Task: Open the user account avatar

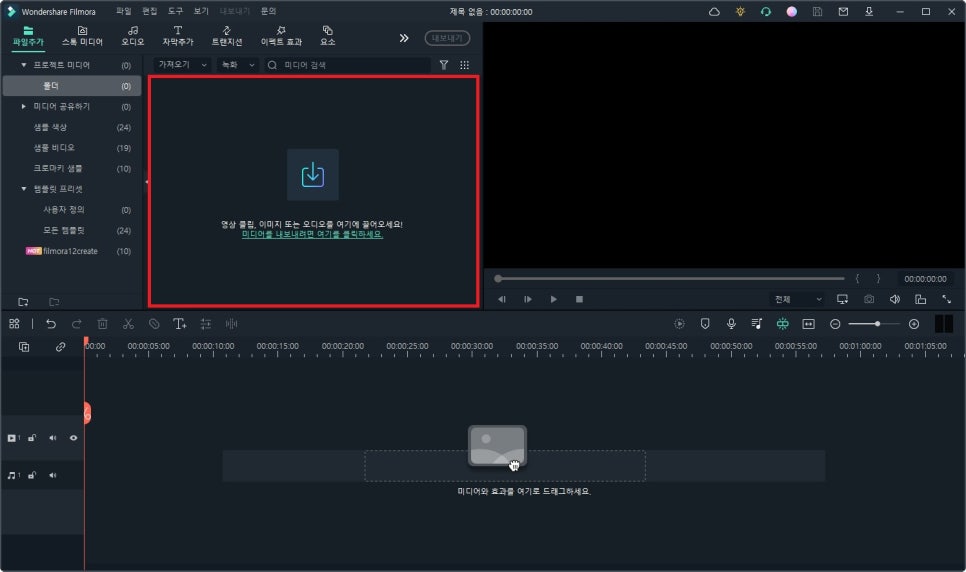Action: (x=792, y=11)
